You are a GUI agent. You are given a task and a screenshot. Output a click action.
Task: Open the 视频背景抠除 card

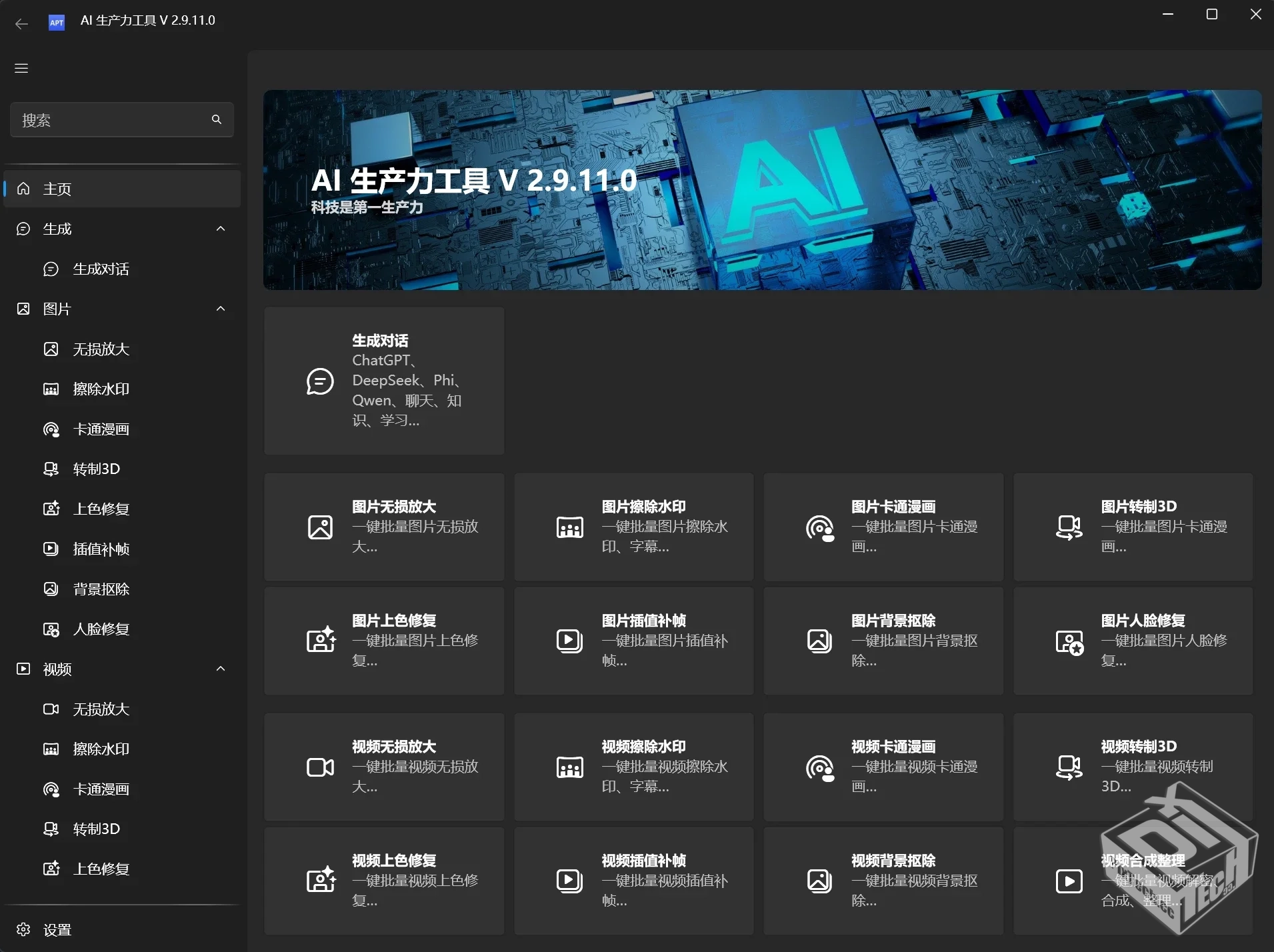tap(881, 880)
